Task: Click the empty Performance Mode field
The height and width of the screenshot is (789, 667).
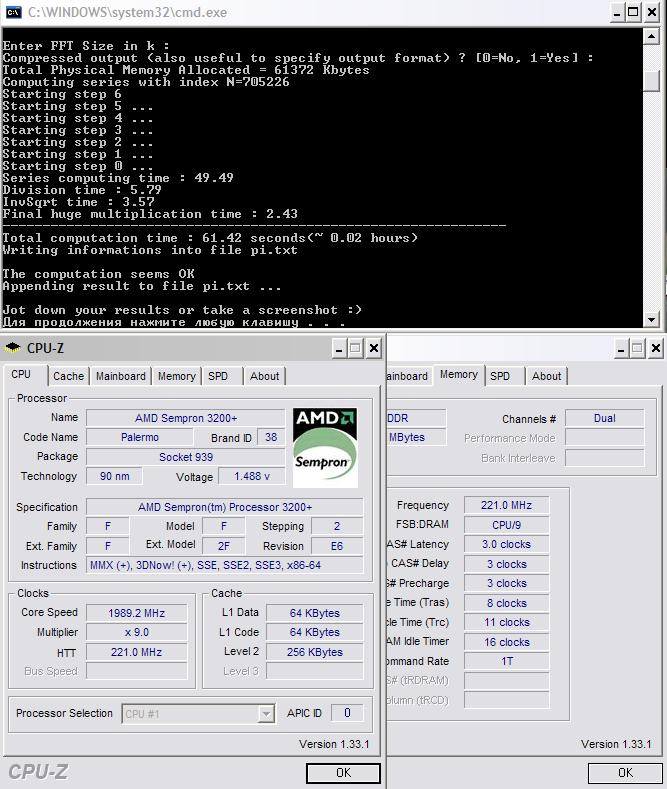Action: pyautogui.click(x=605, y=437)
